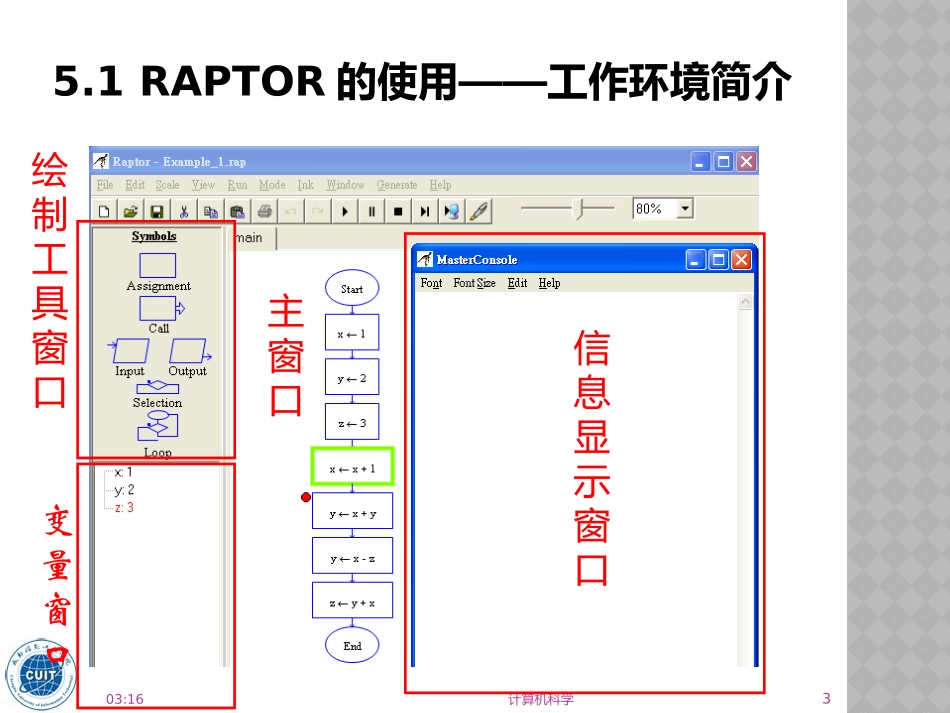This screenshot has height=713, width=950.
Task: Click the red breakpoint dot
Action: [x=306, y=497]
